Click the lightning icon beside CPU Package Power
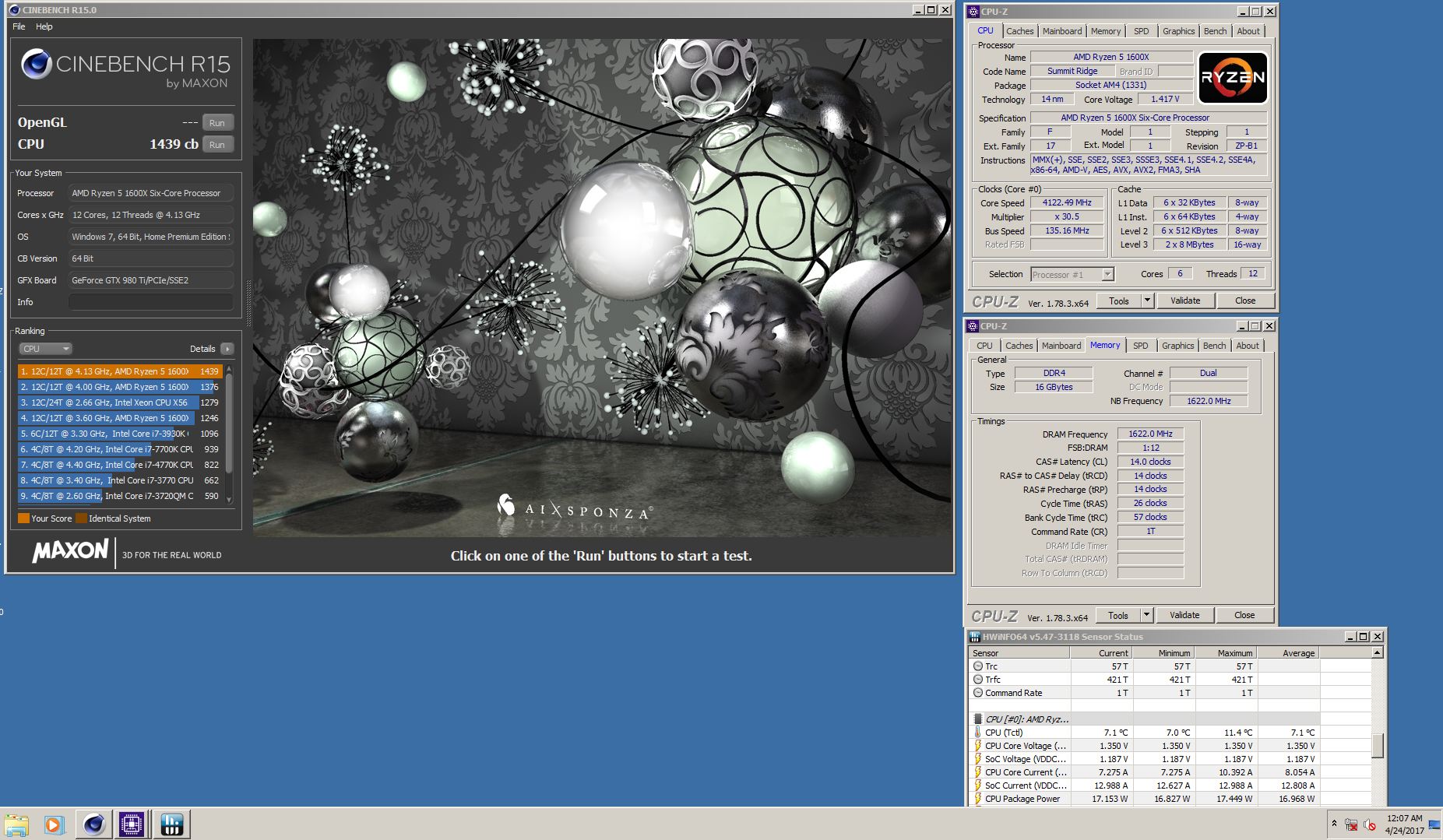This screenshot has width=1443, height=840. [x=978, y=799]
